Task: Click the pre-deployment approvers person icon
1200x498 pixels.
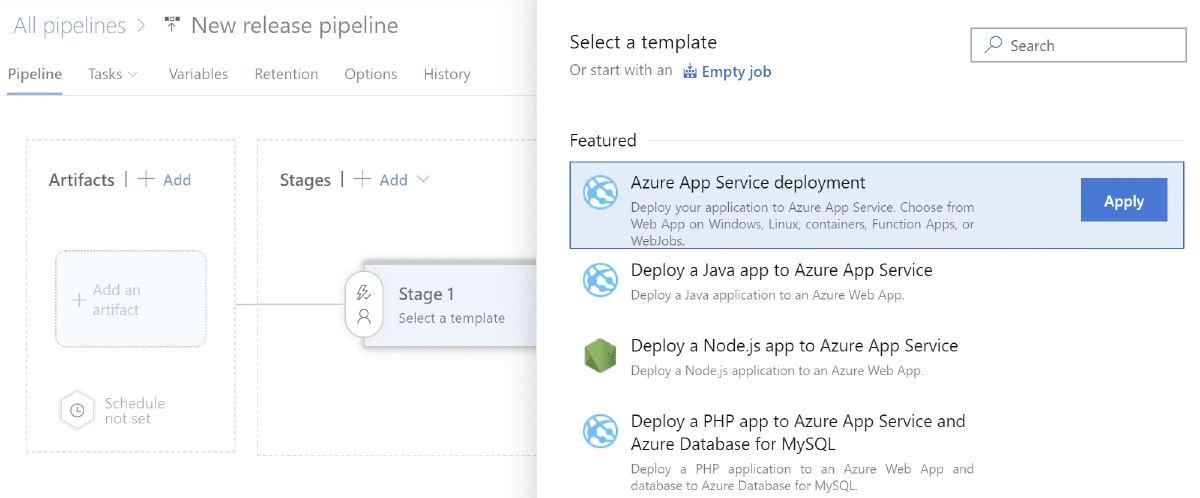Action: pyautogui.click(x=364, y=317)
